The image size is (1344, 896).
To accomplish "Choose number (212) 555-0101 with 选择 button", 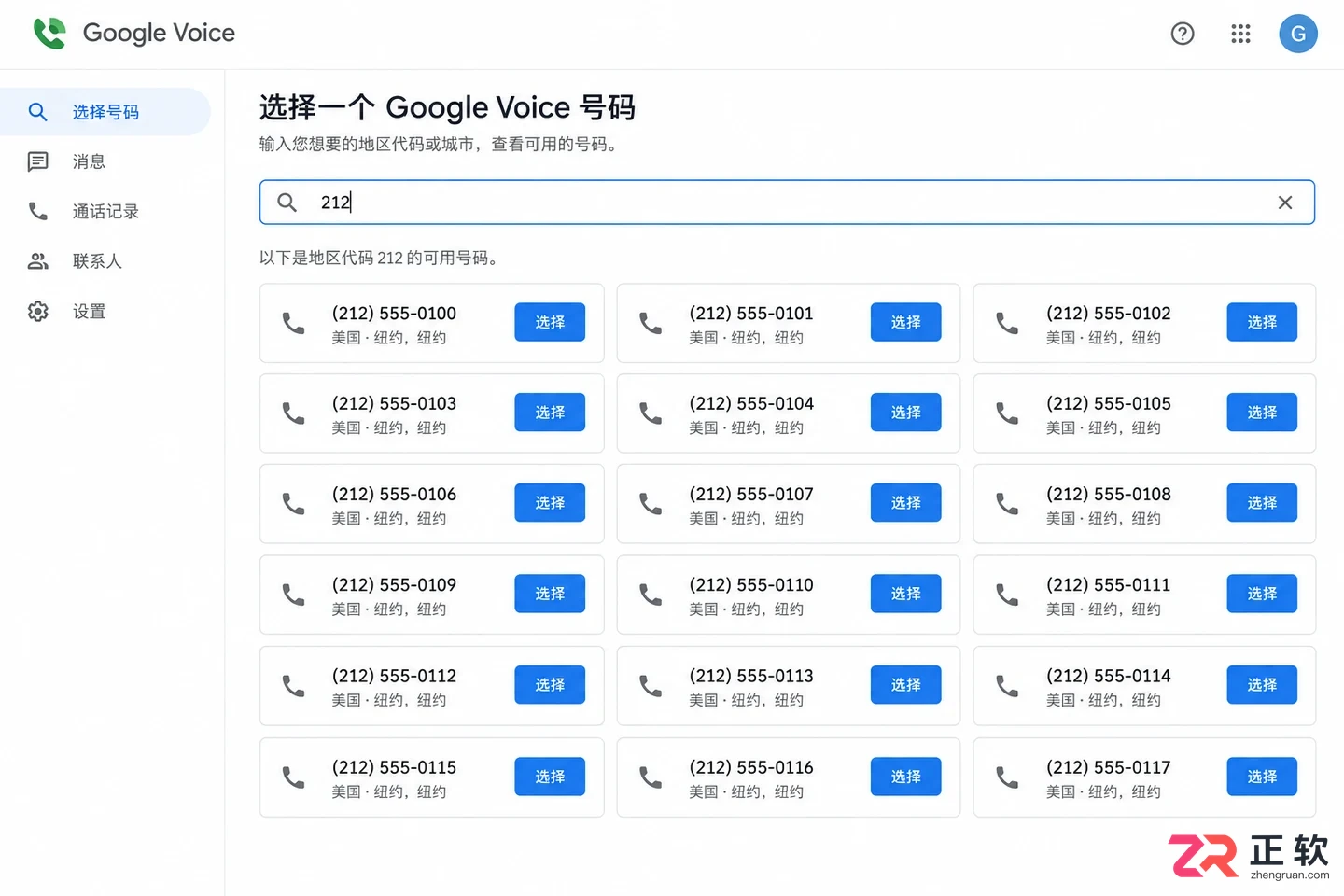I will point(905,322).
